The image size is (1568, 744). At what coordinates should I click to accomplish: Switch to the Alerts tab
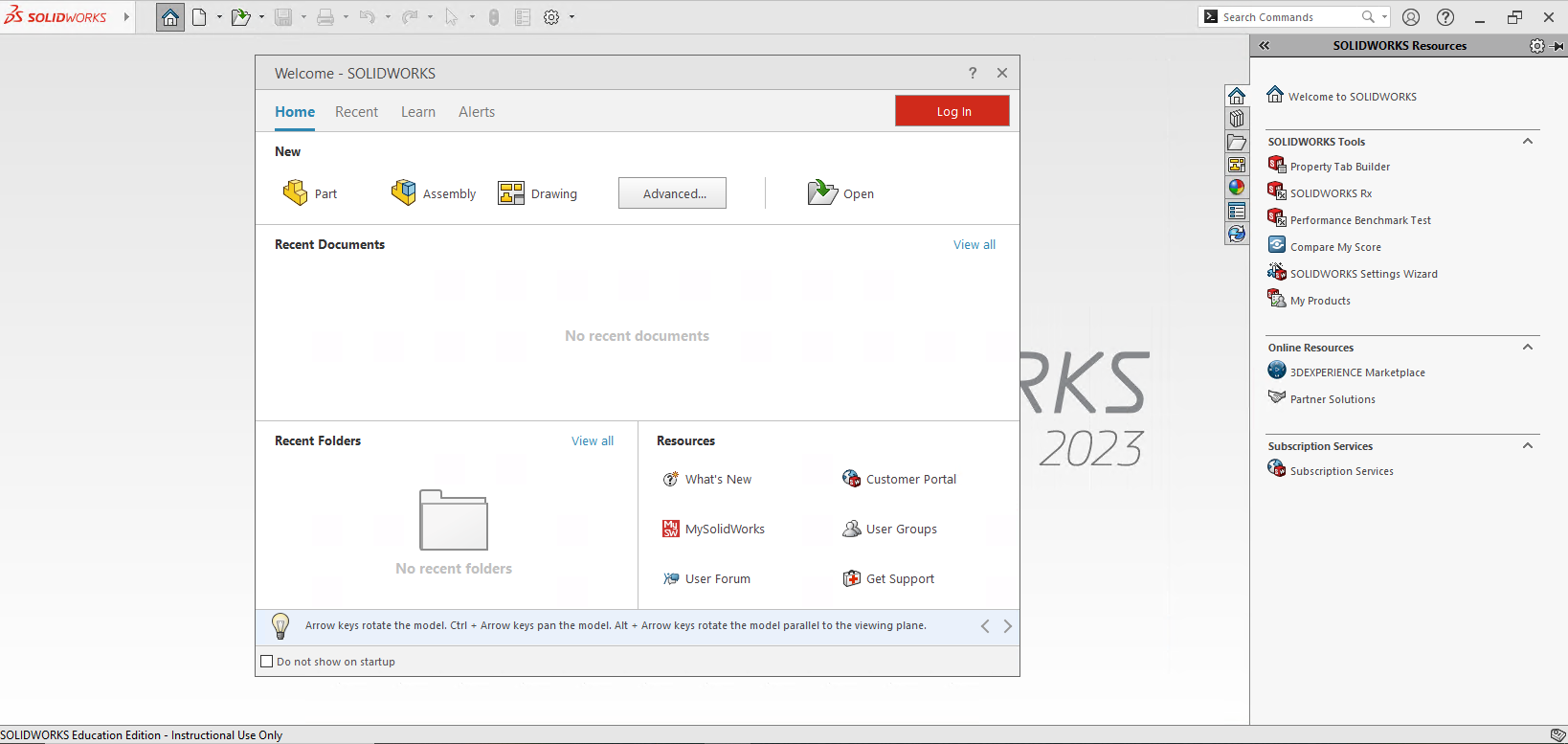pos(477,112)
